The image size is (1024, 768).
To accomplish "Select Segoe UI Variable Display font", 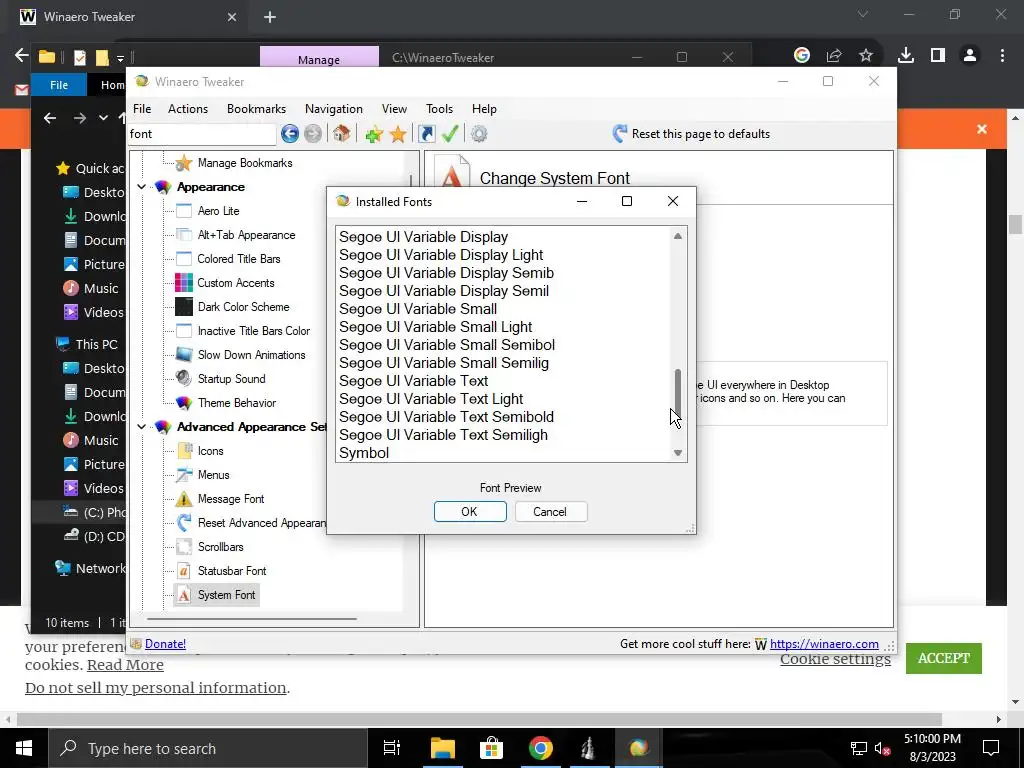I will point(423,237).
